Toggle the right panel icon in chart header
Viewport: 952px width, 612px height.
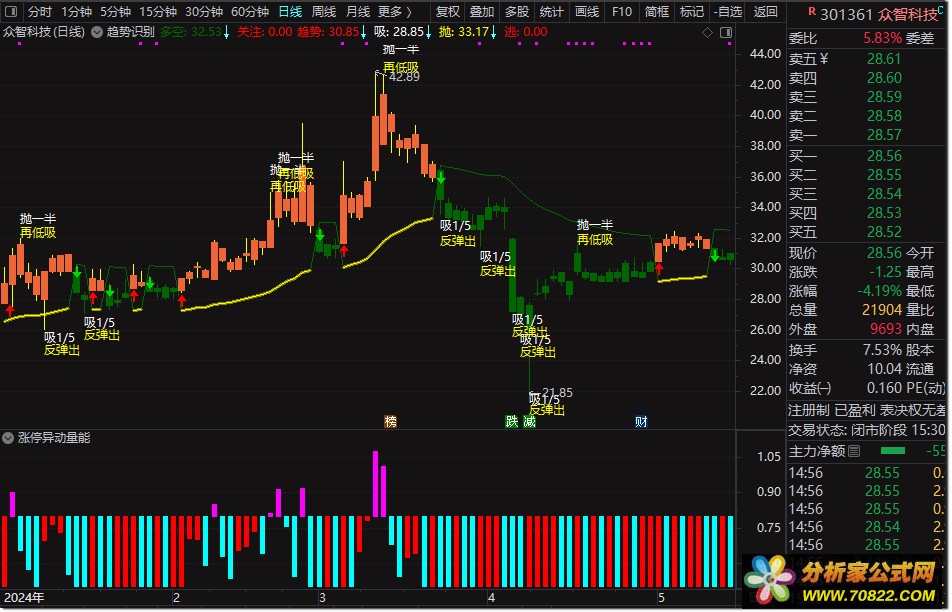[x=726, y=33]
